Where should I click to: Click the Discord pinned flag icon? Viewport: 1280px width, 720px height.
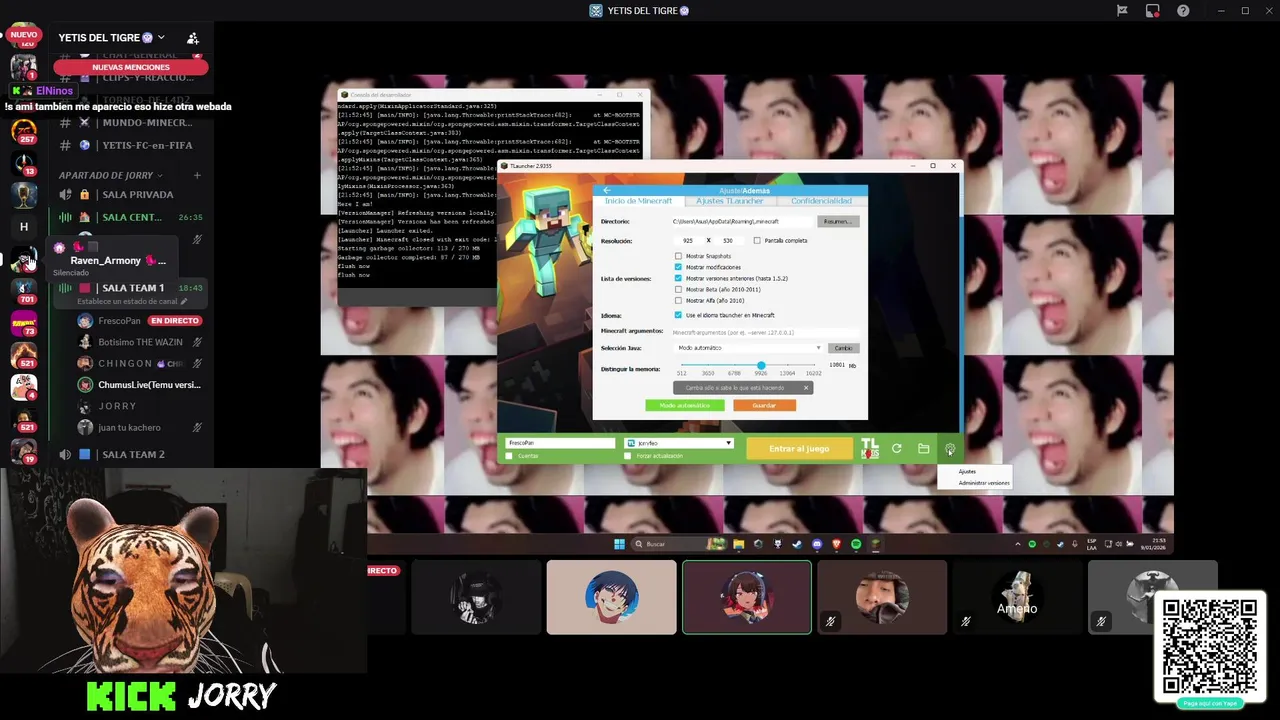(x=1122, y=11)
